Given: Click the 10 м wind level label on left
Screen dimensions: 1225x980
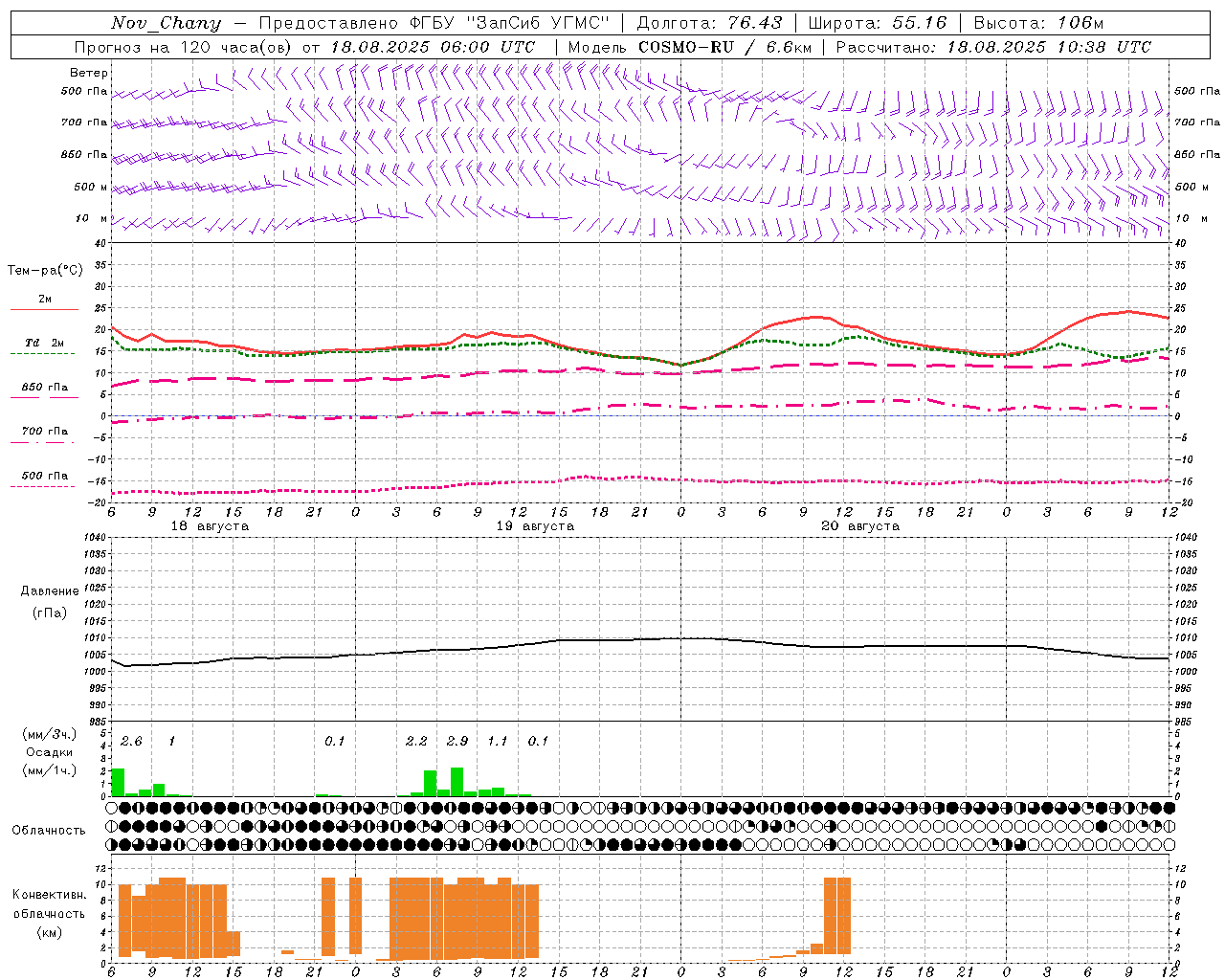Looking at the screenshot, I should (93, 219).
